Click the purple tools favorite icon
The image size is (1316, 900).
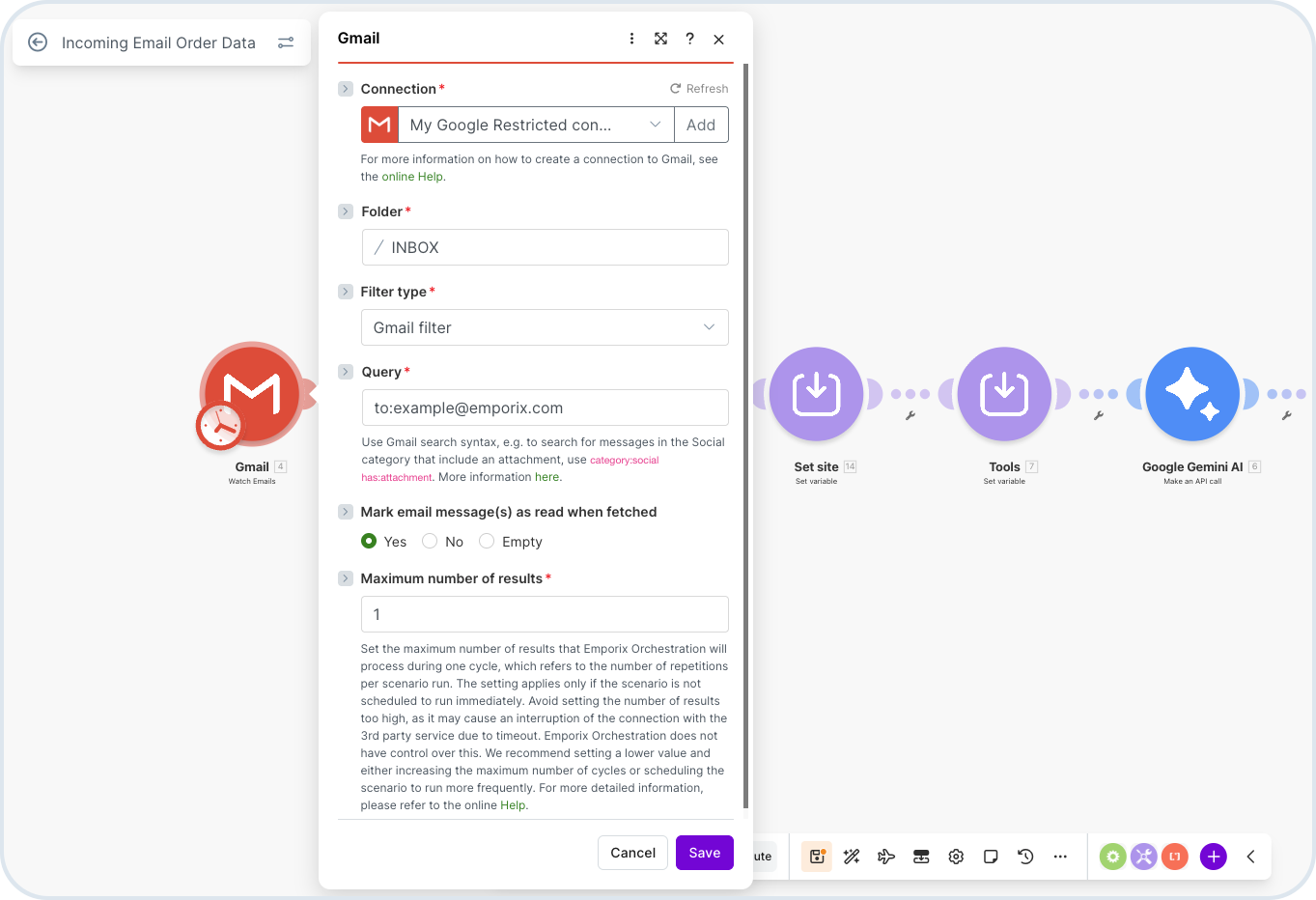pos(1144,857)
